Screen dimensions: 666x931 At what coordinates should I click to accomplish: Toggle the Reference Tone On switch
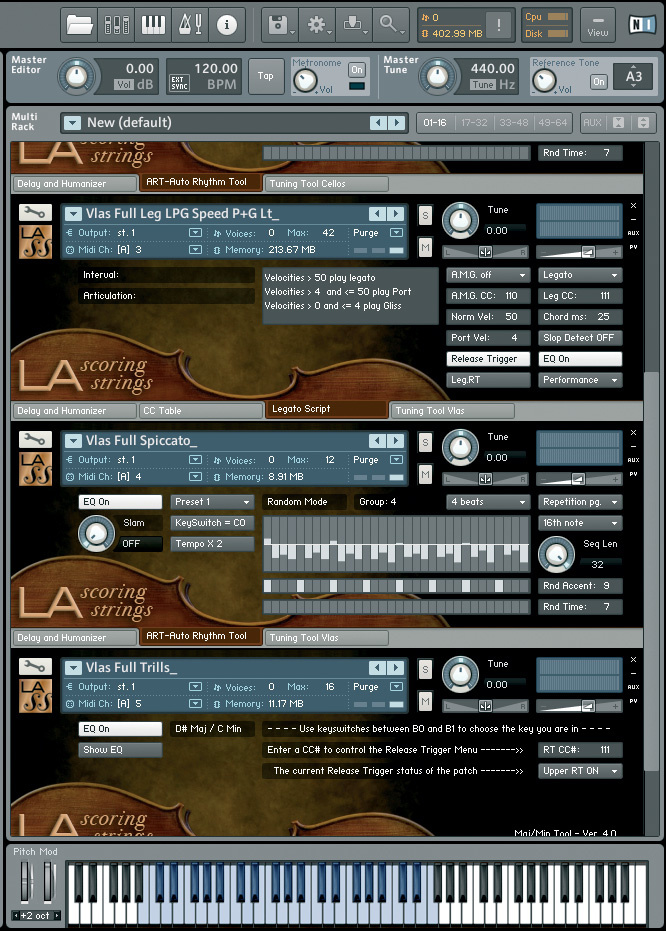point(598,81)
